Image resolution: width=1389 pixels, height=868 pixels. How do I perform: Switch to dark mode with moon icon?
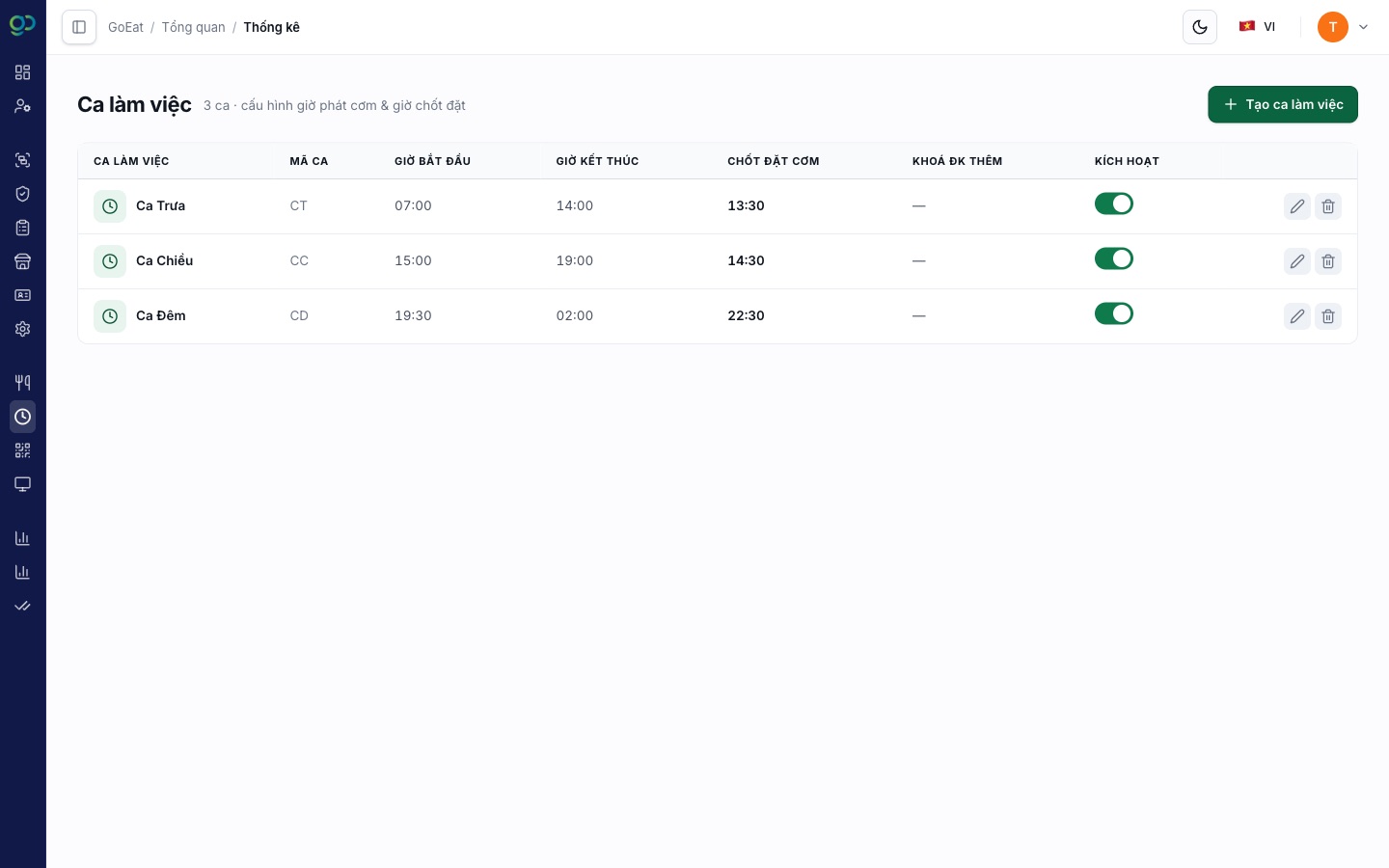coord(1200,27)
